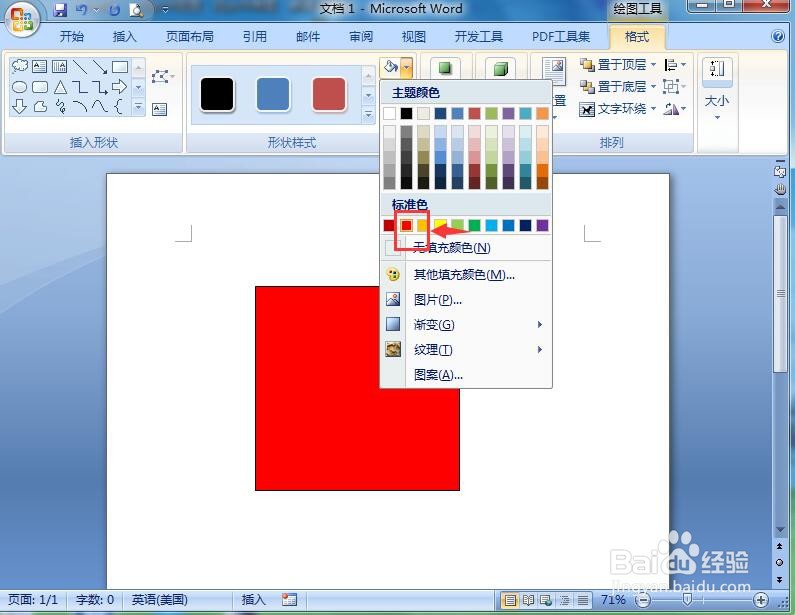Screen dimensions: 795x615
Task: Choose 图片(P)... picture fill
Action: point(466,300)
